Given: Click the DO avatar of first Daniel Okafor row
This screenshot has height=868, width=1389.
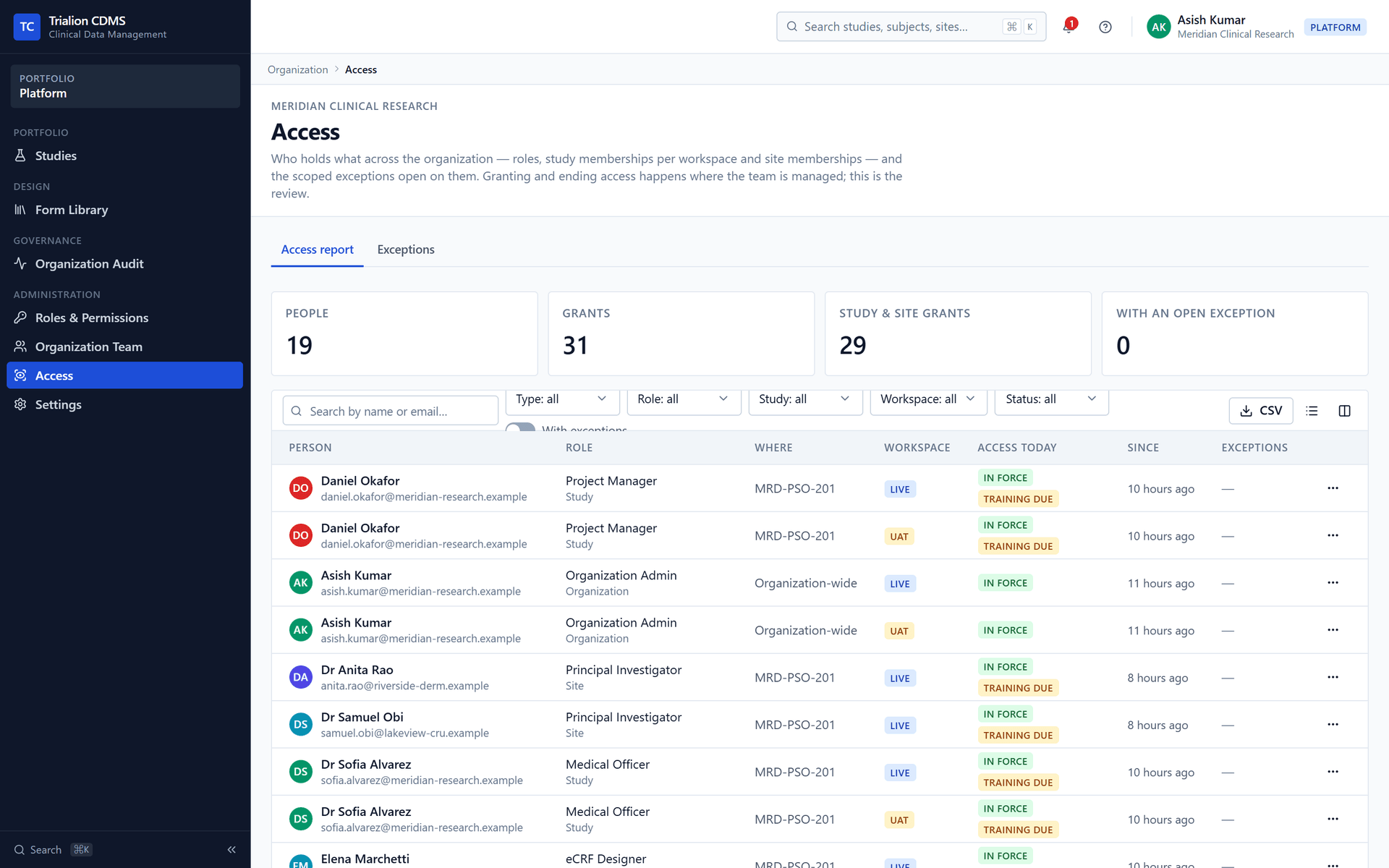Looking at the screenshot, I should (300, 488).
